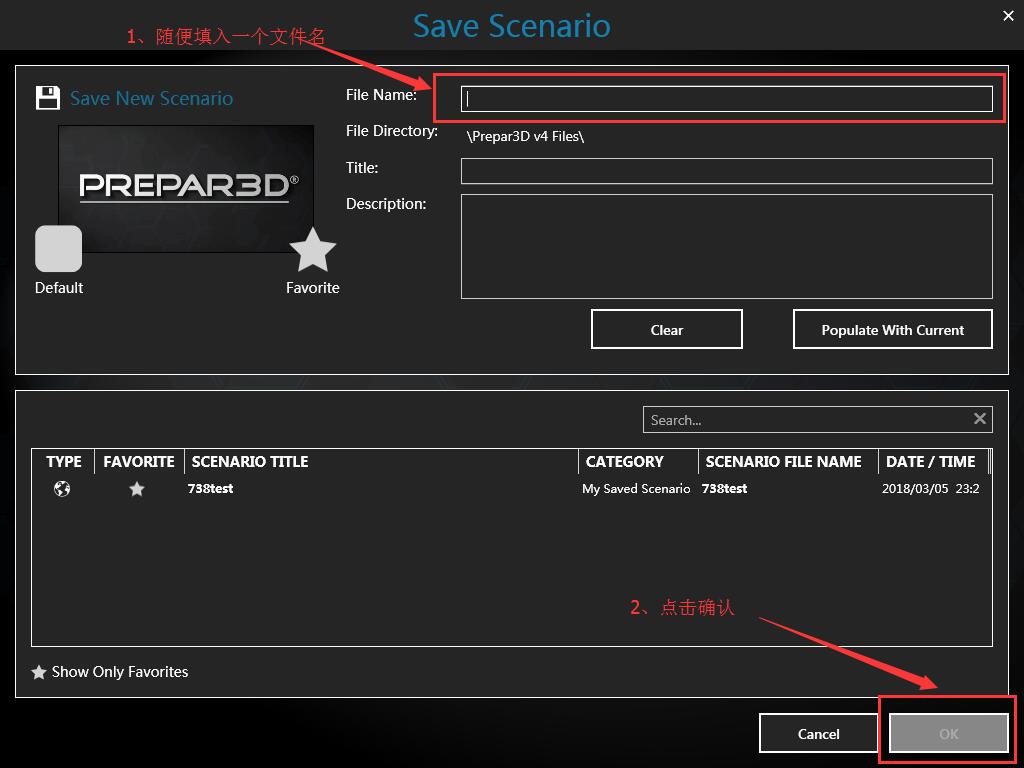Image resolution: width=1024 pixels, height=768 pixels.
Task: Click the Description text area
Action: tap(727, 246)
